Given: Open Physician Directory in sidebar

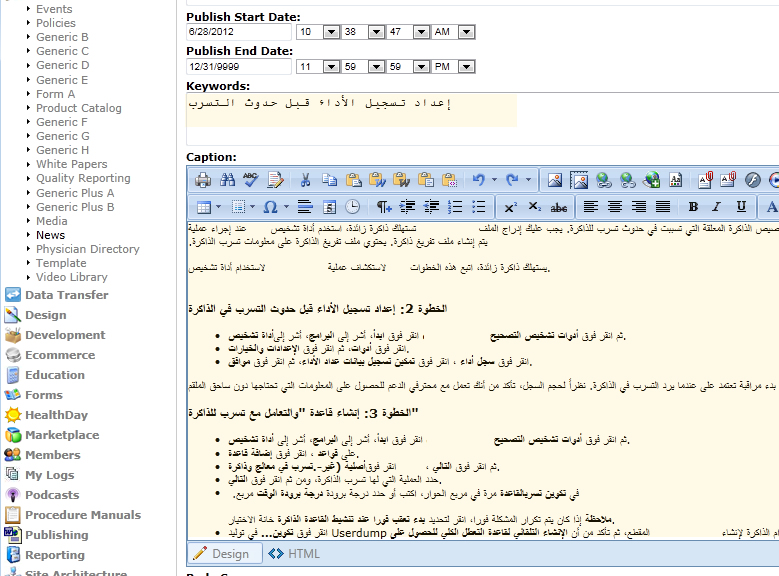Looking at the screenshot, I should point(88,249).
